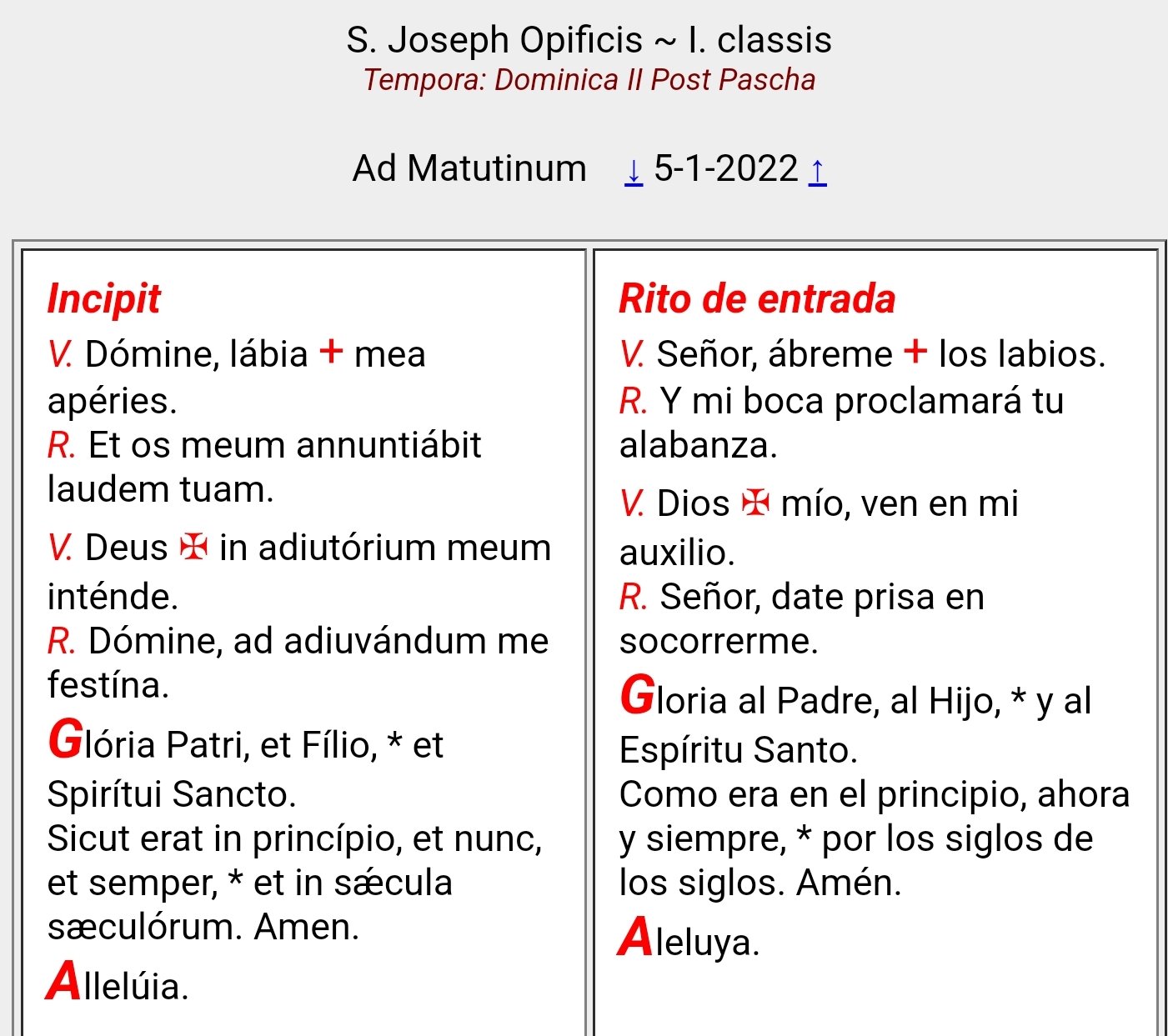Click the 'Rito de entrada' heading
The image size is (1168, 1036).
tap(757, 298)
